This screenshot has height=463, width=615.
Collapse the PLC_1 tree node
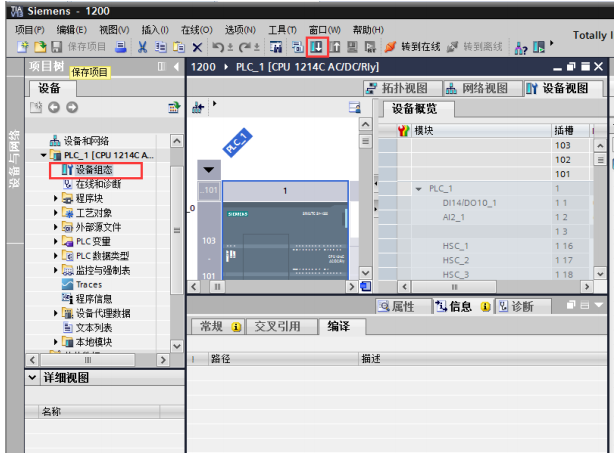(x=44, y=155)
